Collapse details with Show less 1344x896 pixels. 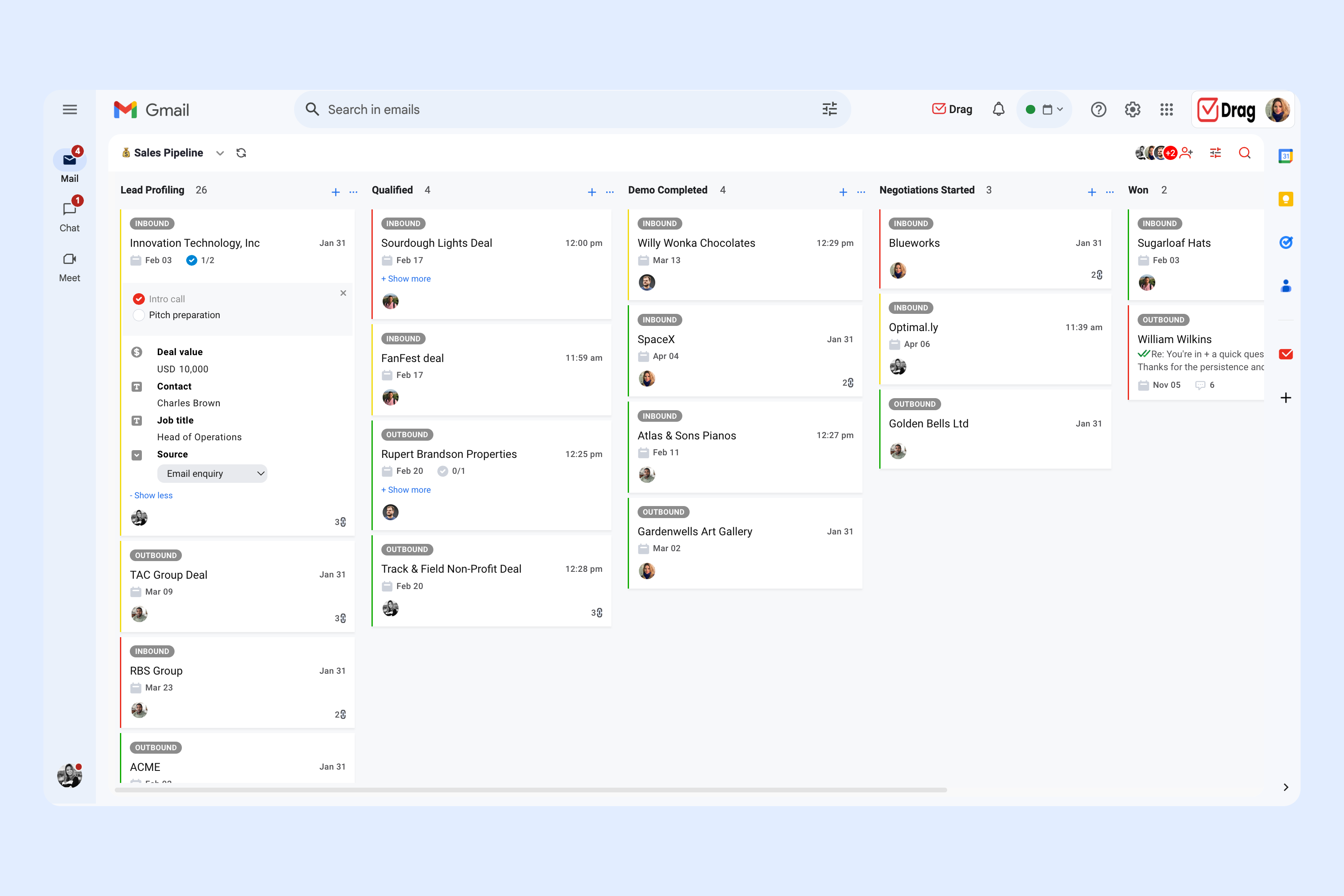151,495
